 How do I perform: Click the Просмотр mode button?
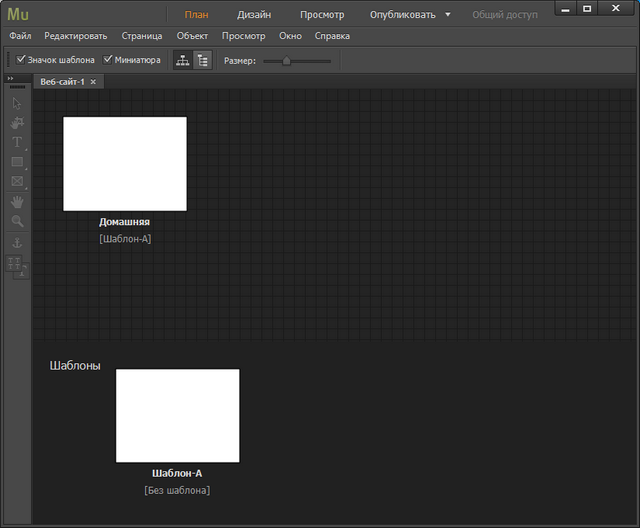[x=322, y=15]
